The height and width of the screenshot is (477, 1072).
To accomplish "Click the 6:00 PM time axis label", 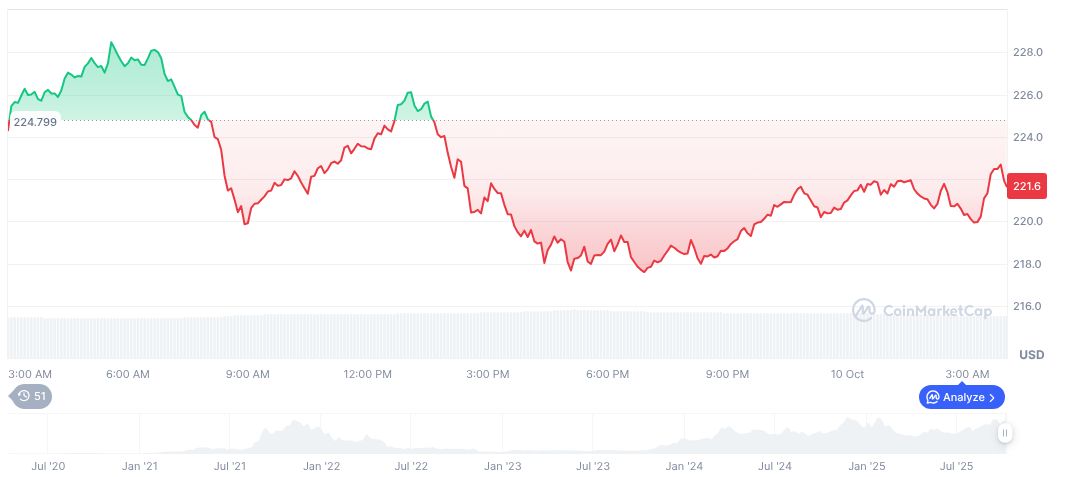I will (607, 374).
